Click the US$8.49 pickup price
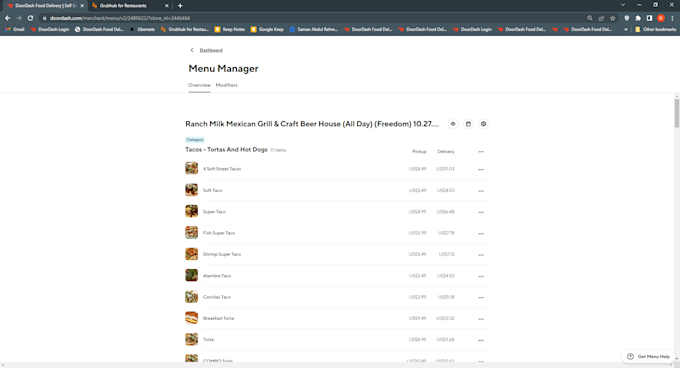 [x=417, y=169]
